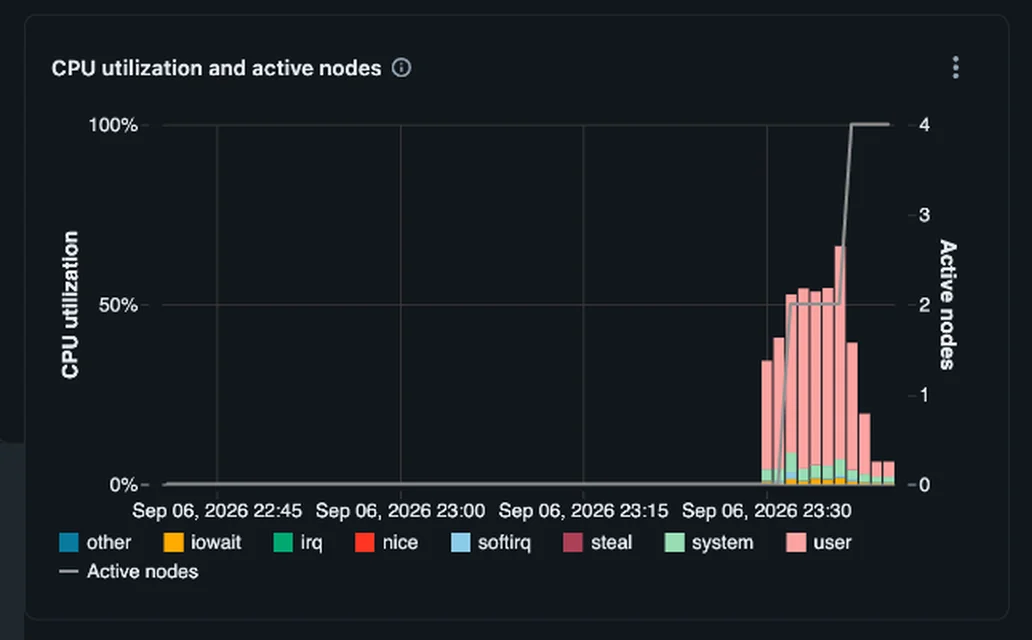Image resolution: width=1032 pixels, height=640 pixels.
Task: Click the 'Sep 06, 2026 23:00' axis label
Action: point(400,511)
